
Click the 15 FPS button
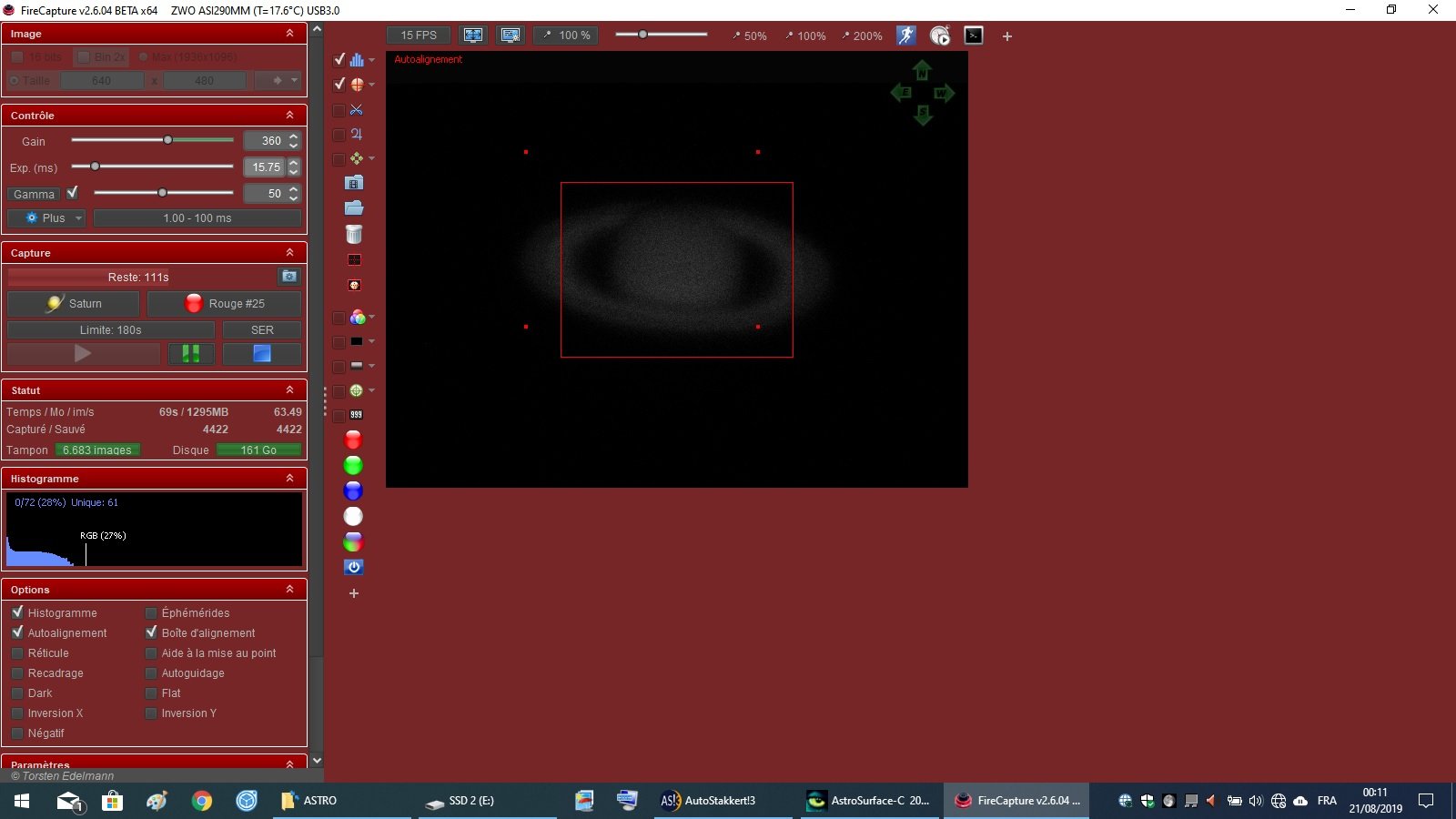point(419,35)
